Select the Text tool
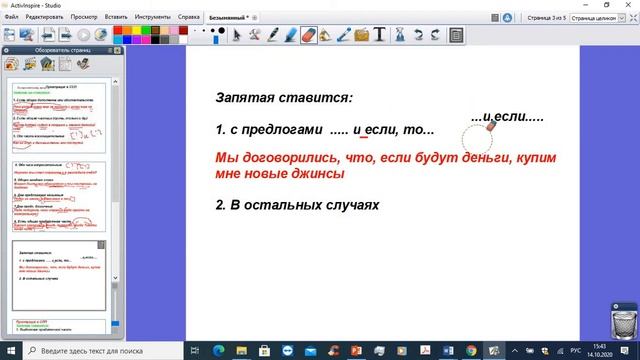The width and height of the screenshot is (640, 360). point(380,35)
